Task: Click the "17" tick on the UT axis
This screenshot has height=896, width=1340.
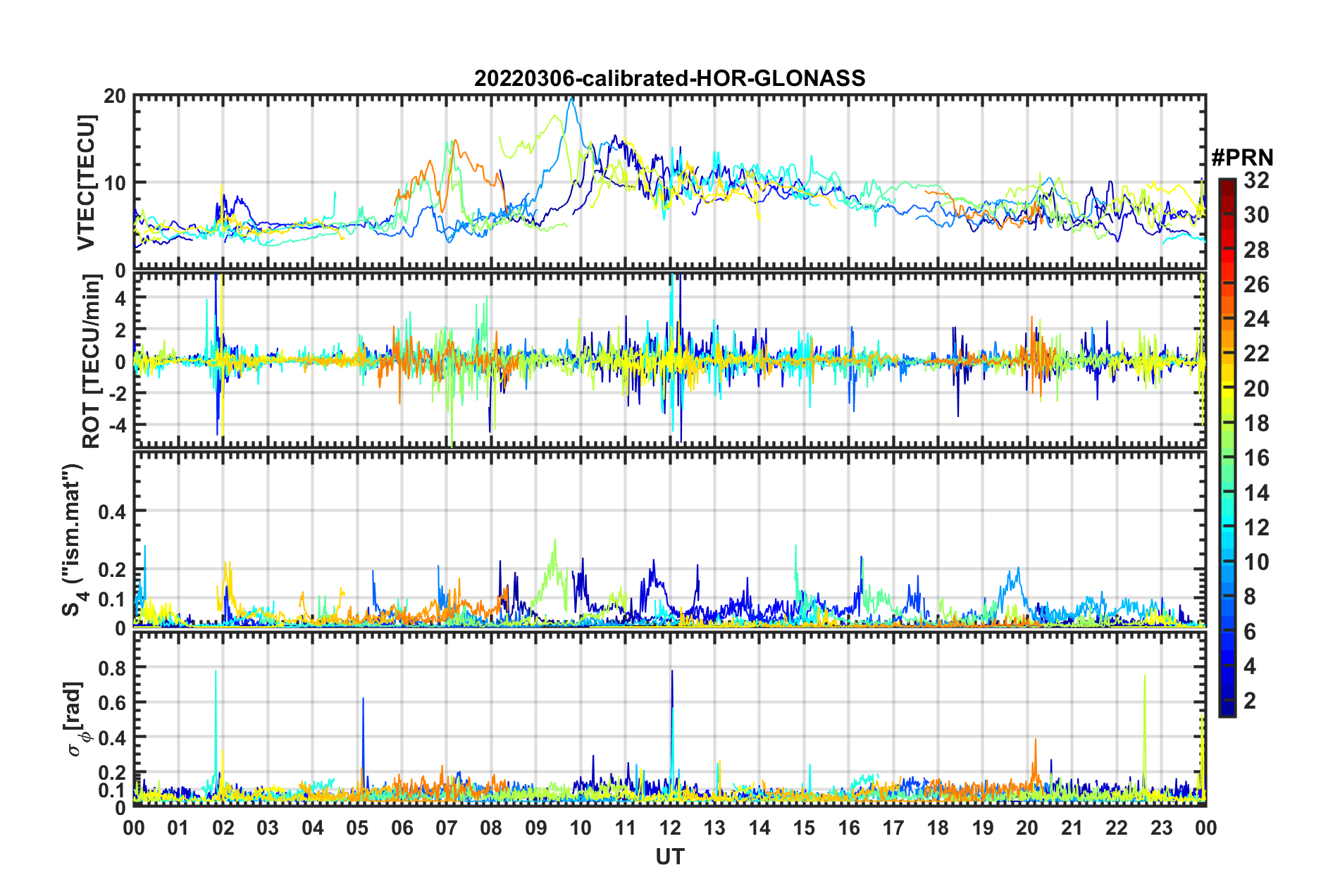Action: pos(893,828)
